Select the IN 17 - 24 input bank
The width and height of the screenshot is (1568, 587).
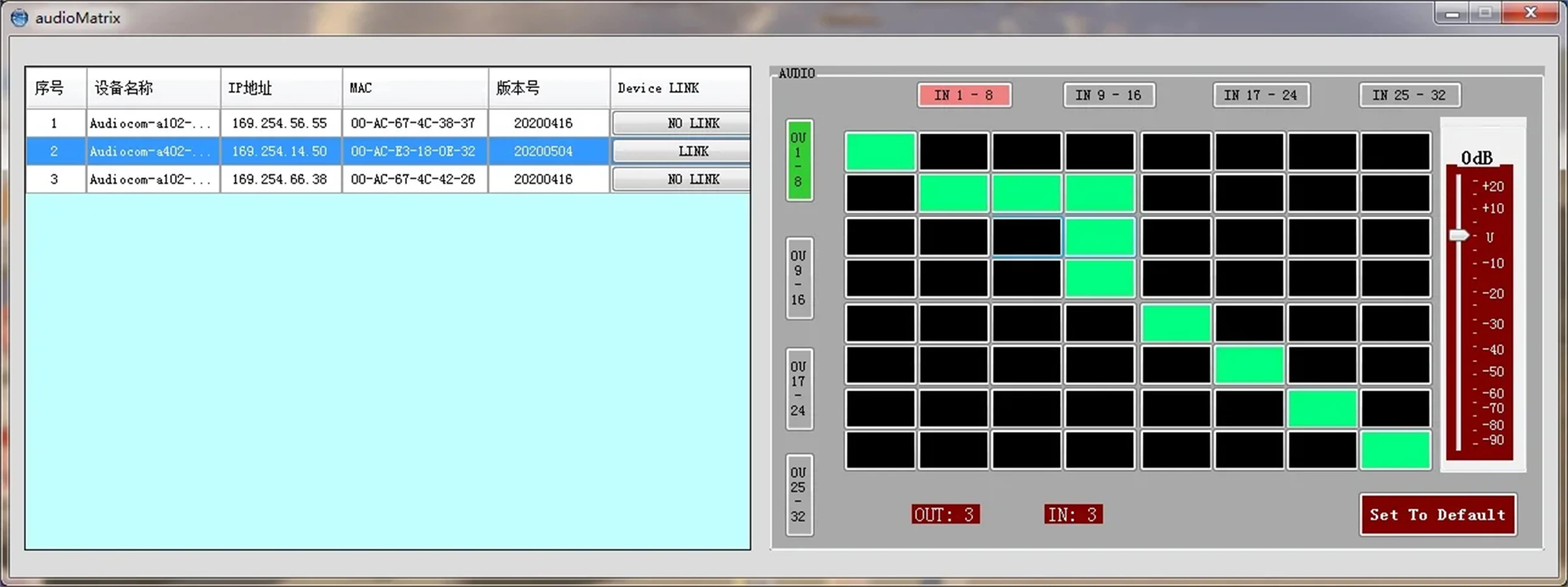(1261, 95)
